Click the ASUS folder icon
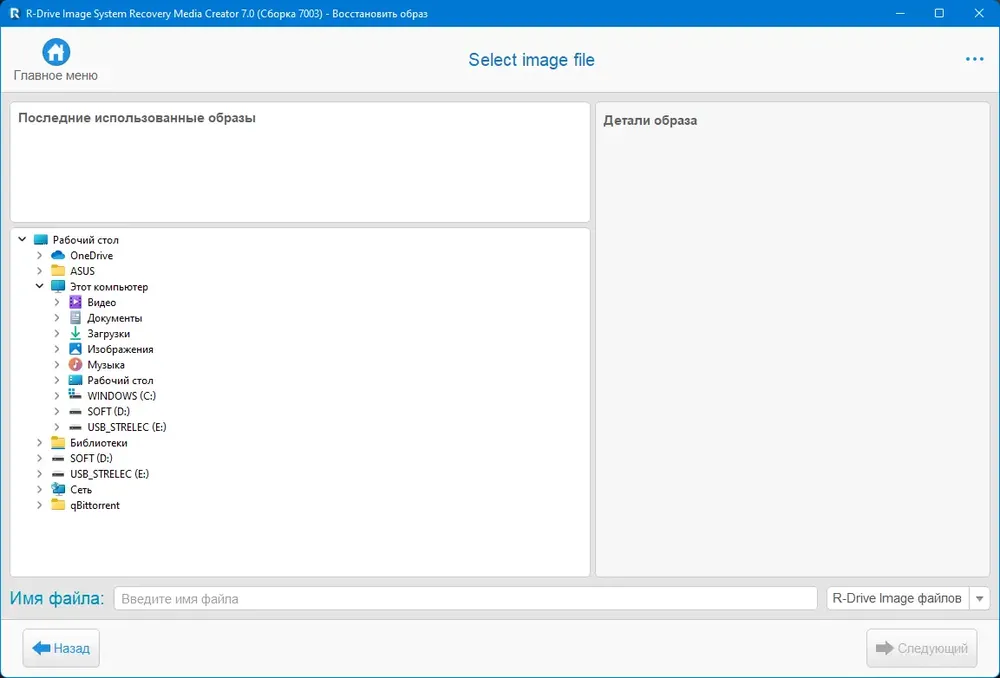Image resolution: width=1000 pixels, height=678 pixels. 58,271
